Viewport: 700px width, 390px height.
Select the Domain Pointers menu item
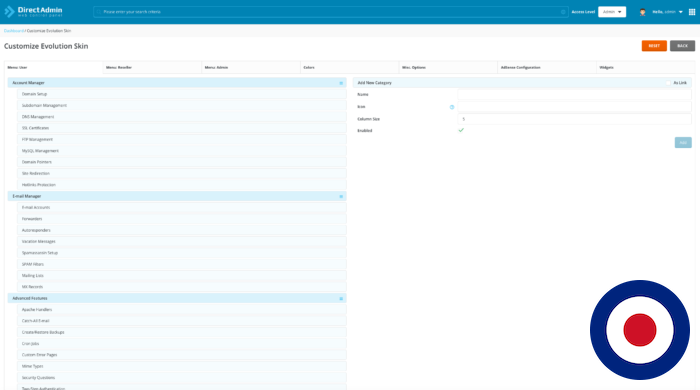pos(182,162)
